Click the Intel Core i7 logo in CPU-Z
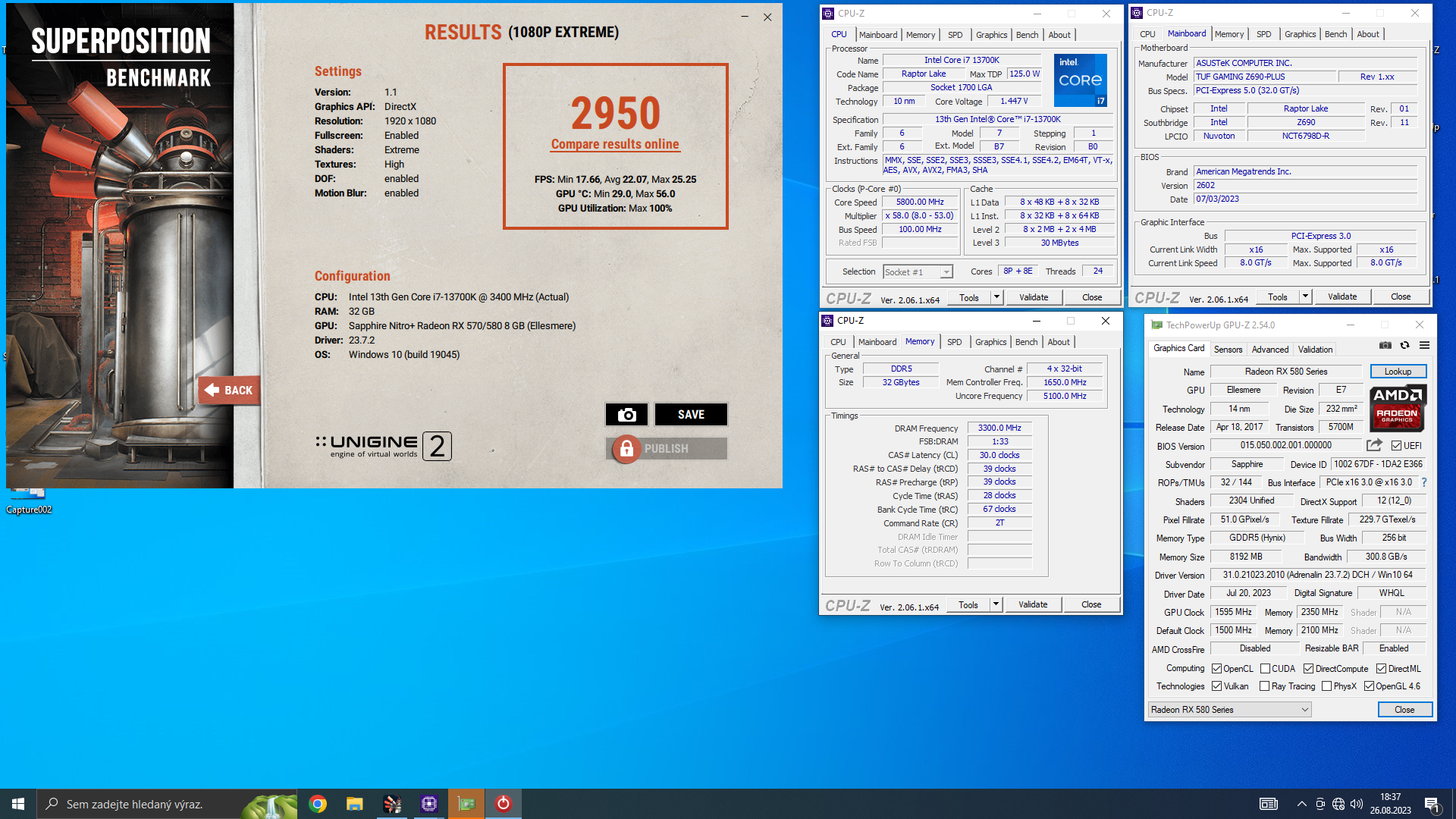 pos(1081,80)
